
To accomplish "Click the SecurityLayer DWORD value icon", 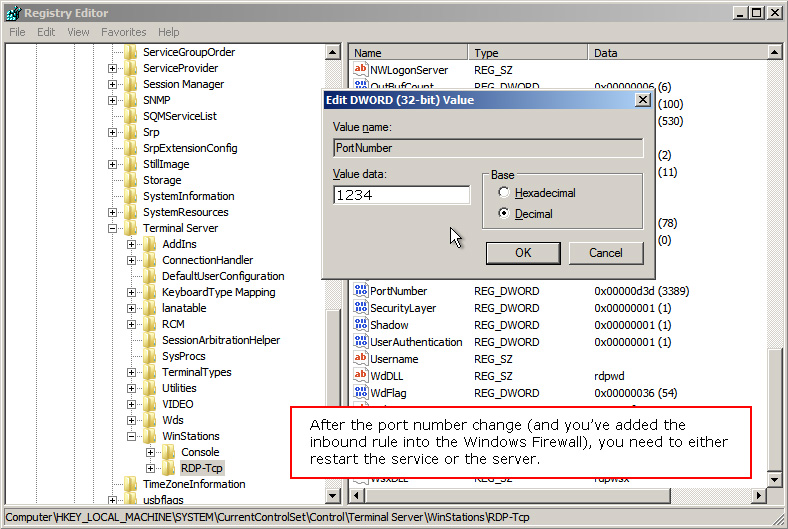I will pyautogui.click(x=360, y=307).
